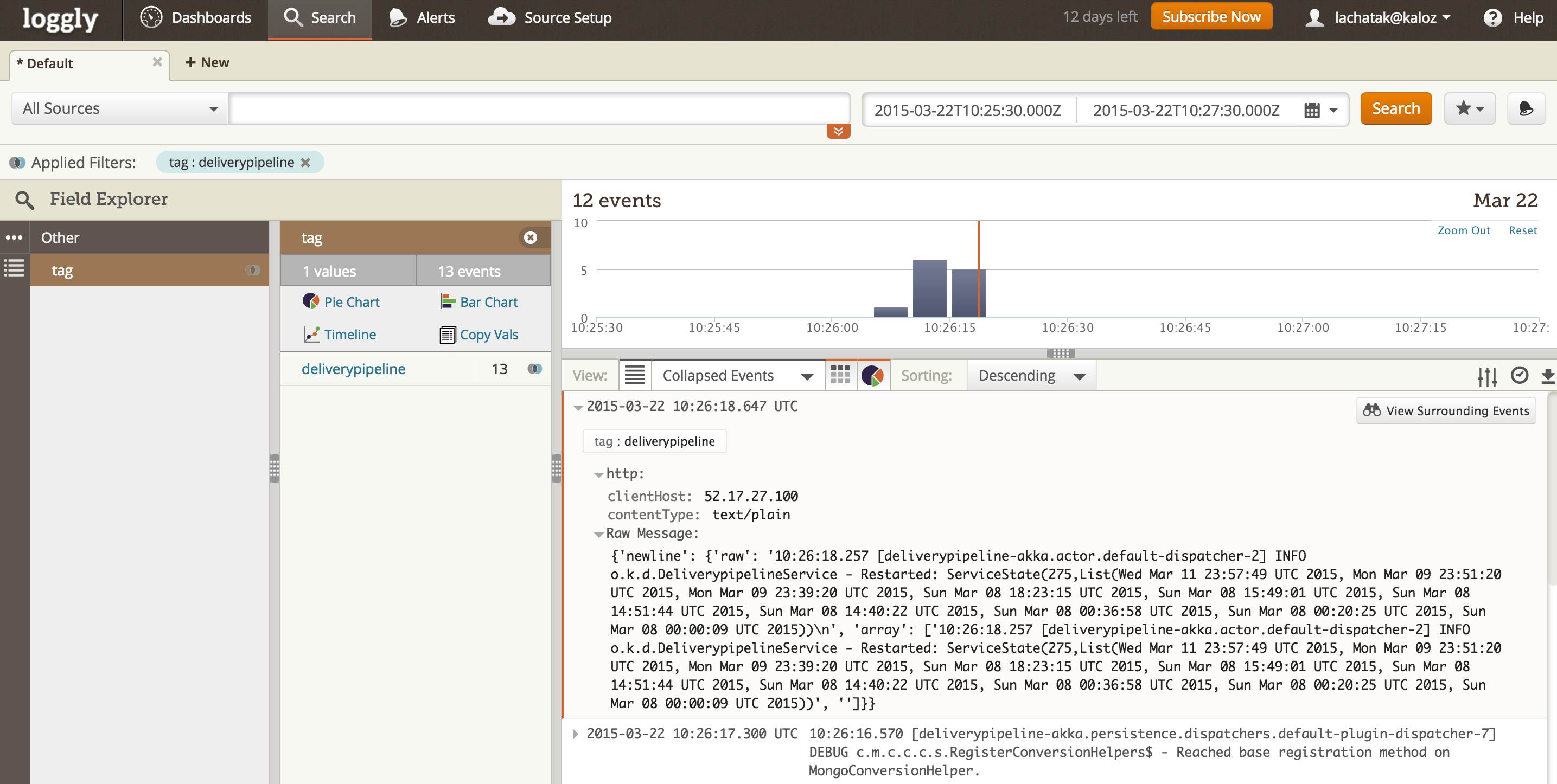Image resolution: width=1557 pixels, height=784 pixels.
Task: Expand the 10:26:17.300 event row
Action: (x=576, y=734)
